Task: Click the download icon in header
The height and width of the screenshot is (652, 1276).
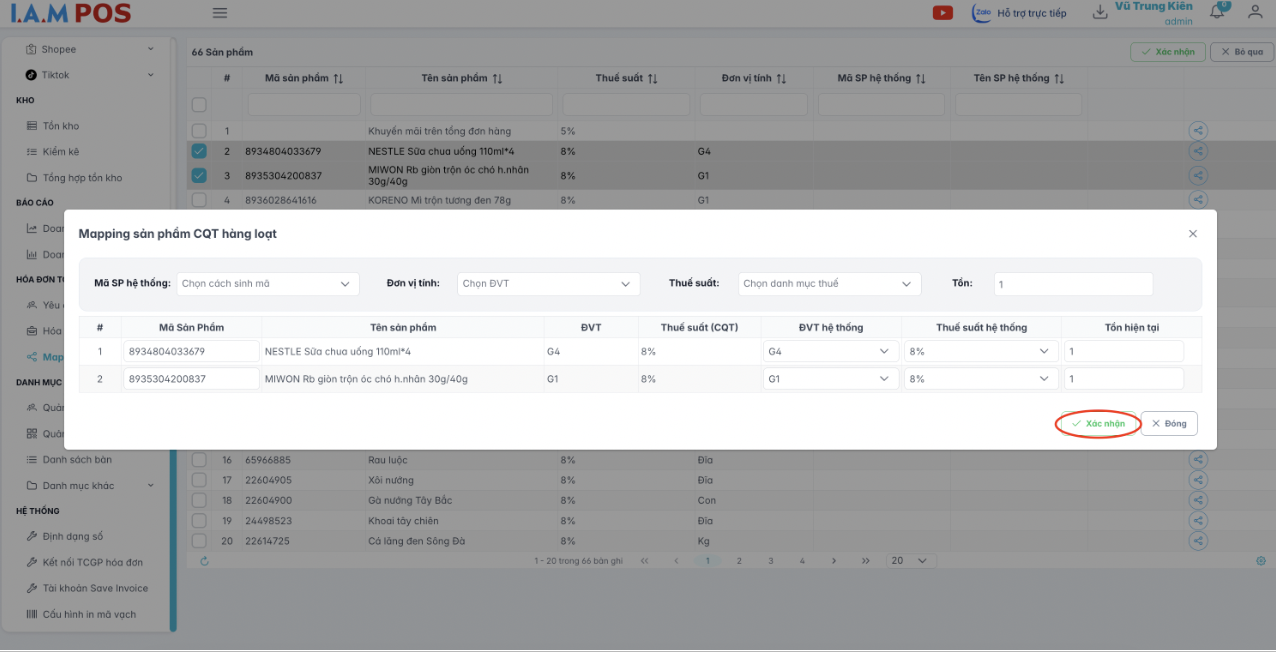Action: click(x=1100, y=13)
